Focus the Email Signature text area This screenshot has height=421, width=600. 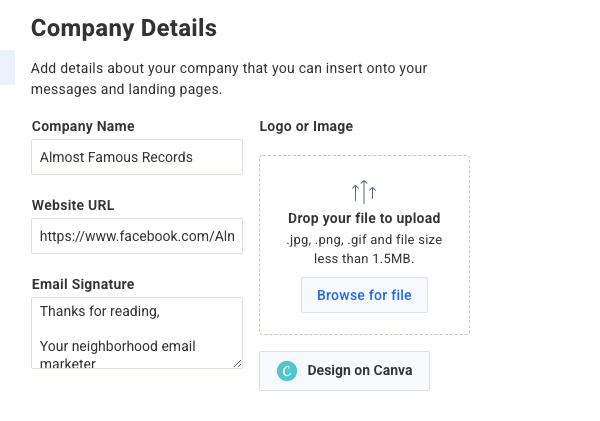(x=137, y=333)
